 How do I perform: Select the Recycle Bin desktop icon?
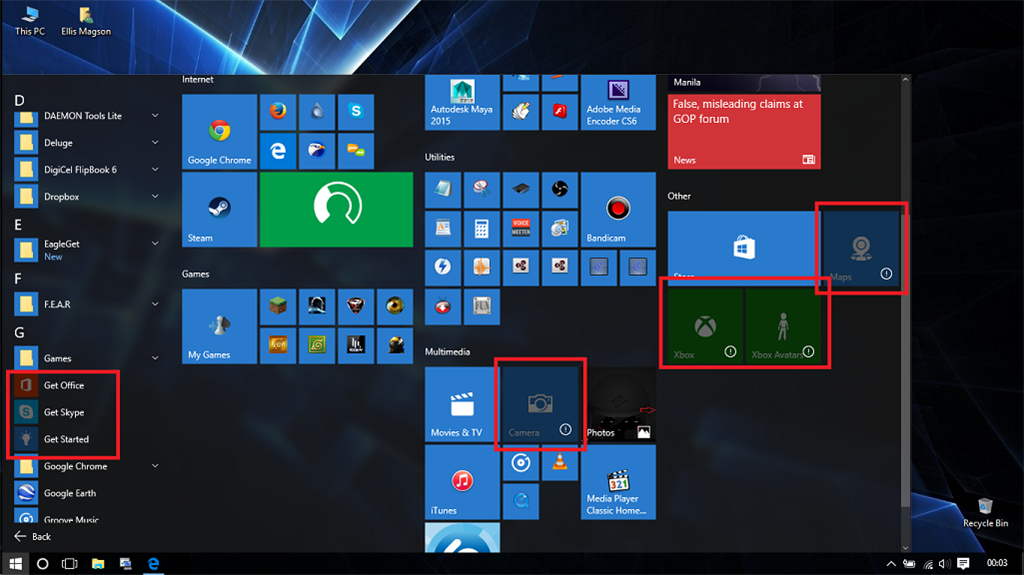(985, 513)
